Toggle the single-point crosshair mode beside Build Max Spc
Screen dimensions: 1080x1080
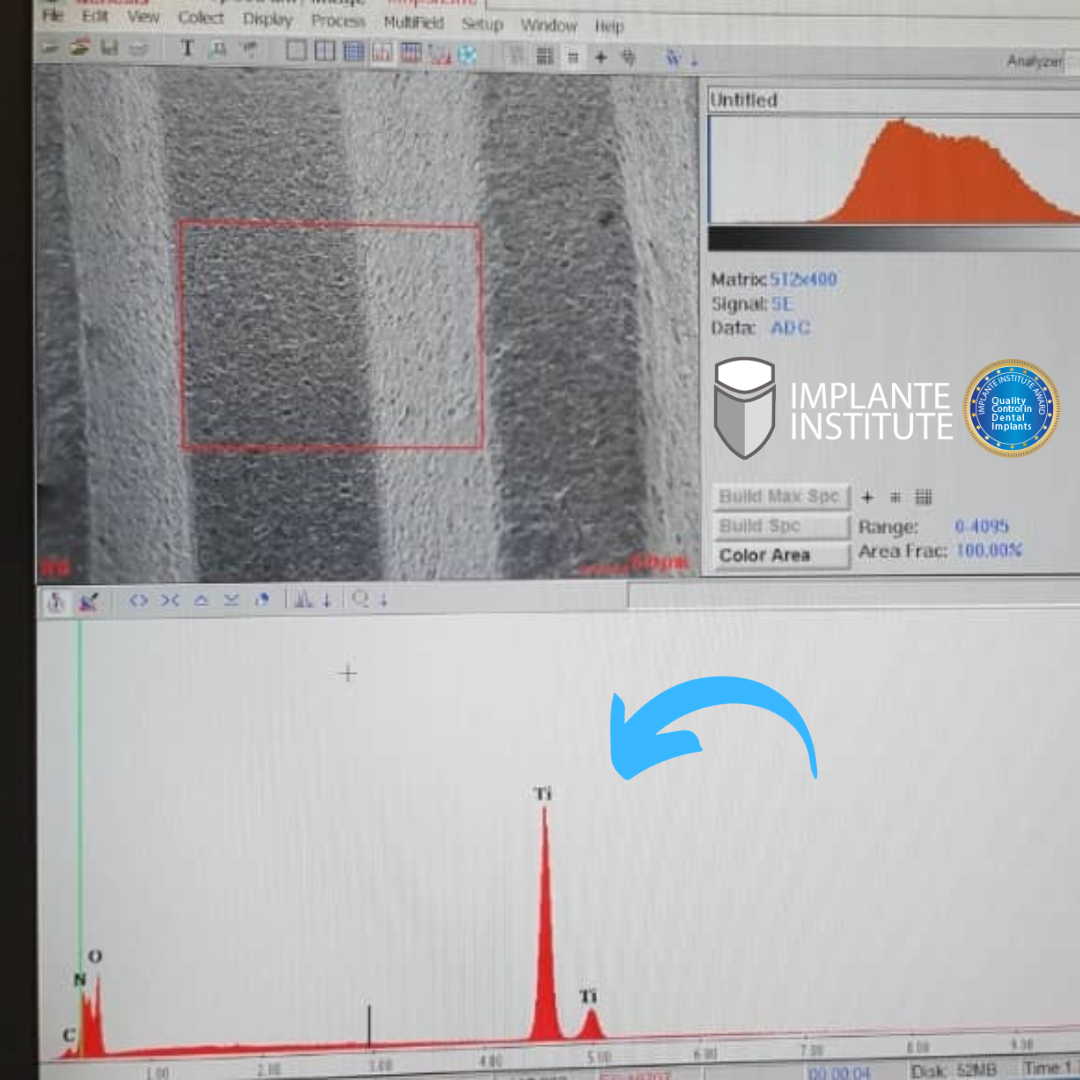tap(867, 497)
